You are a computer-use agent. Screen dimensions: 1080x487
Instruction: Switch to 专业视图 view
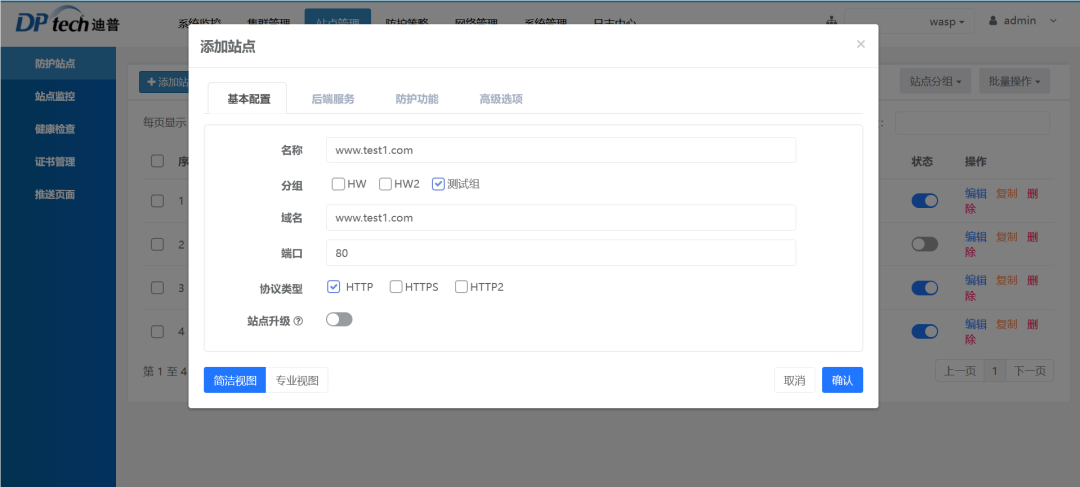(297, 380)
